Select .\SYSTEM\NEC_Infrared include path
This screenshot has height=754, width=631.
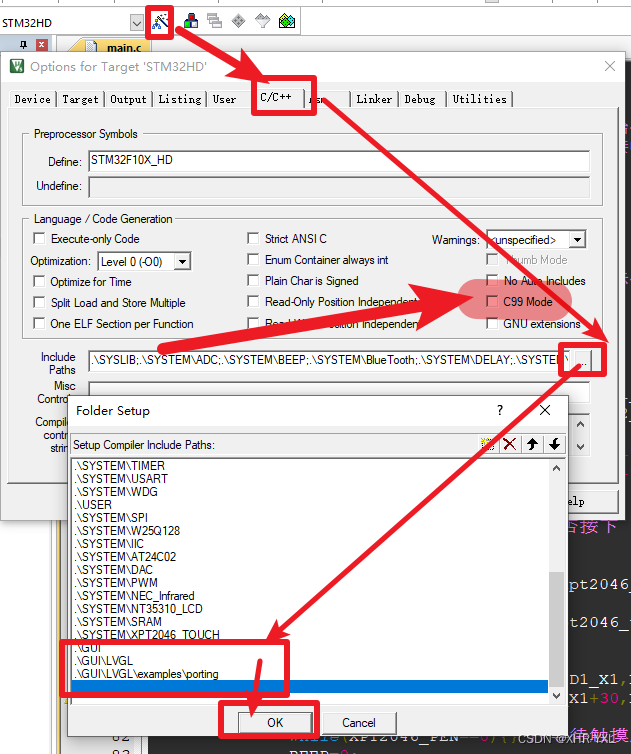(310, 595)
